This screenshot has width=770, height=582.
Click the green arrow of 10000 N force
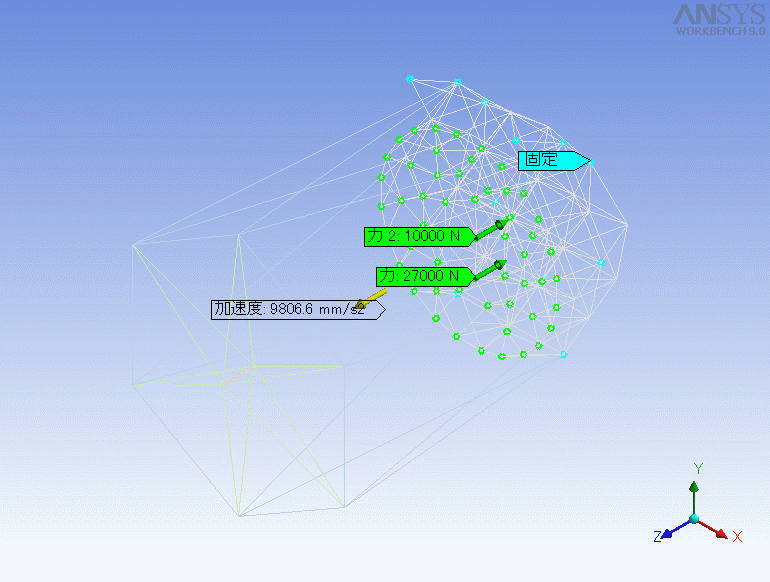click(491, 230)
